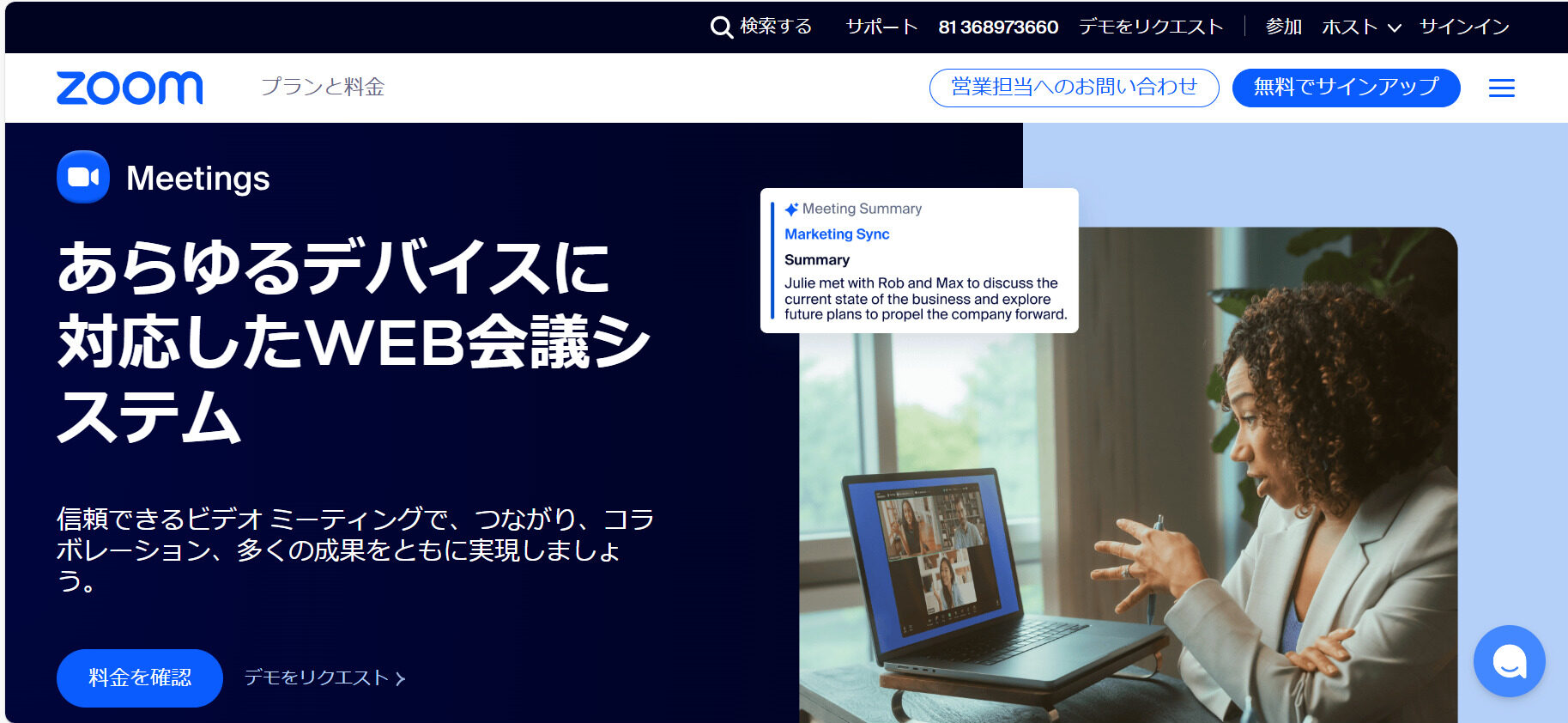Screen dimensions: 1568x723
Task: Click 検索する text
Action: pos(776,27)
